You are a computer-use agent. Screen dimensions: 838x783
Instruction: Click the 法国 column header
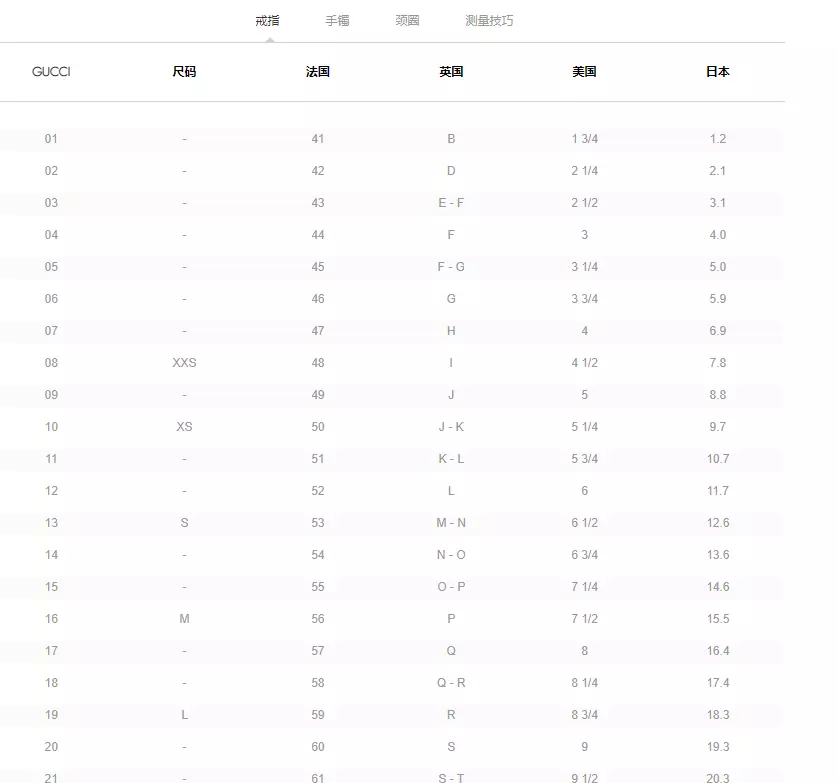317,72
